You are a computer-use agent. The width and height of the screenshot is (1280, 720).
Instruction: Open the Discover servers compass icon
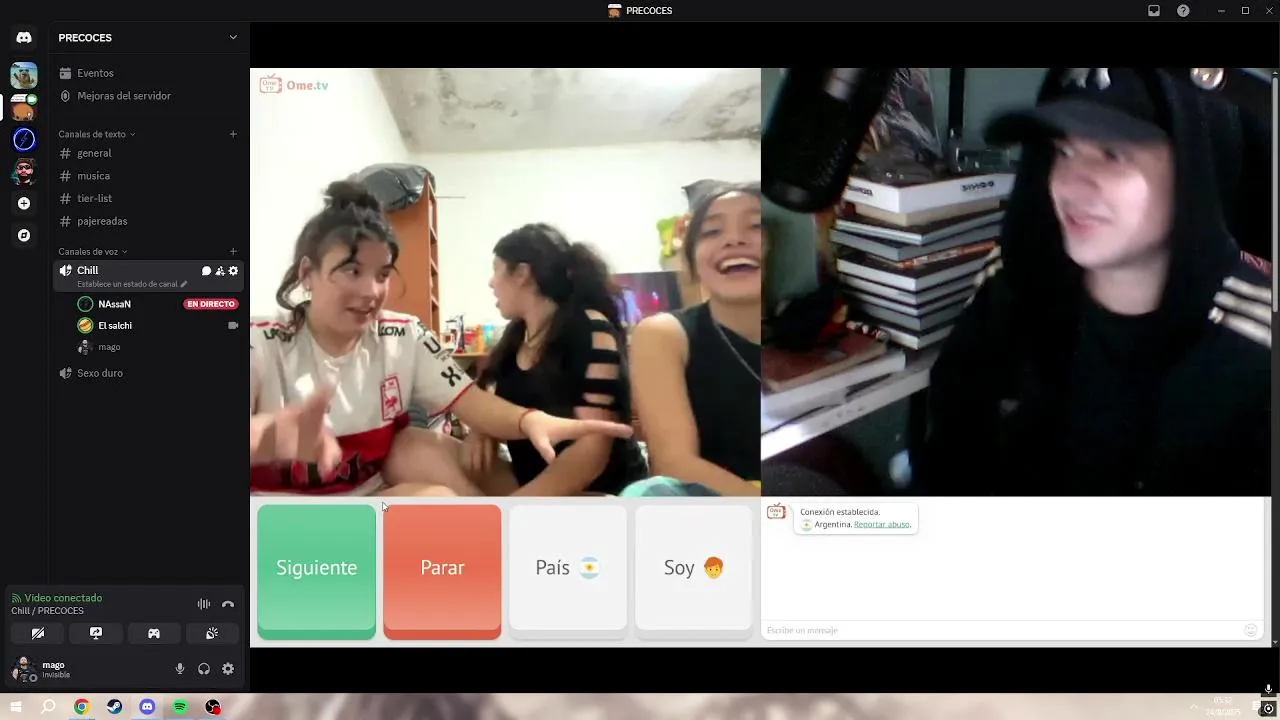coord(24,236)
